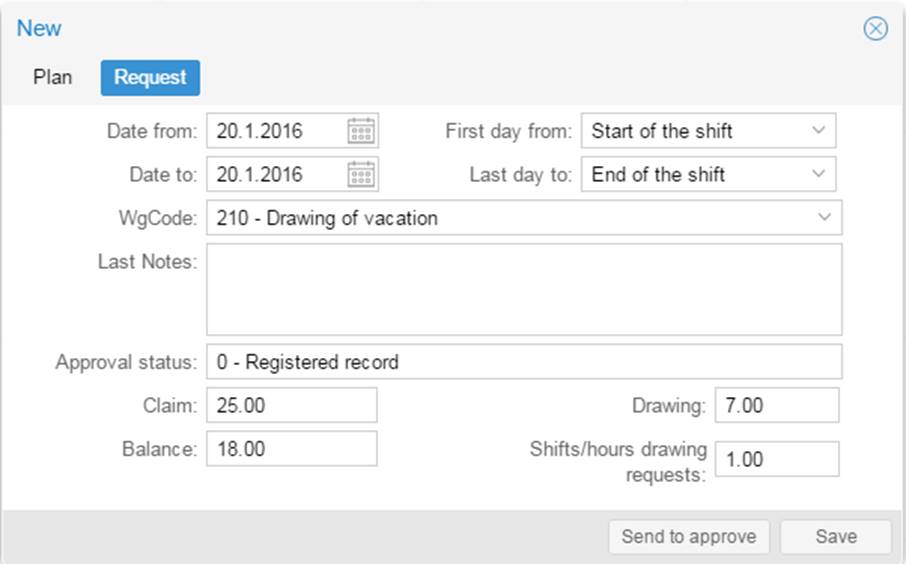The height and width of the screenshot is (564, 906).
Task: Switch to the Plan tab
Action: click(53, 77)
